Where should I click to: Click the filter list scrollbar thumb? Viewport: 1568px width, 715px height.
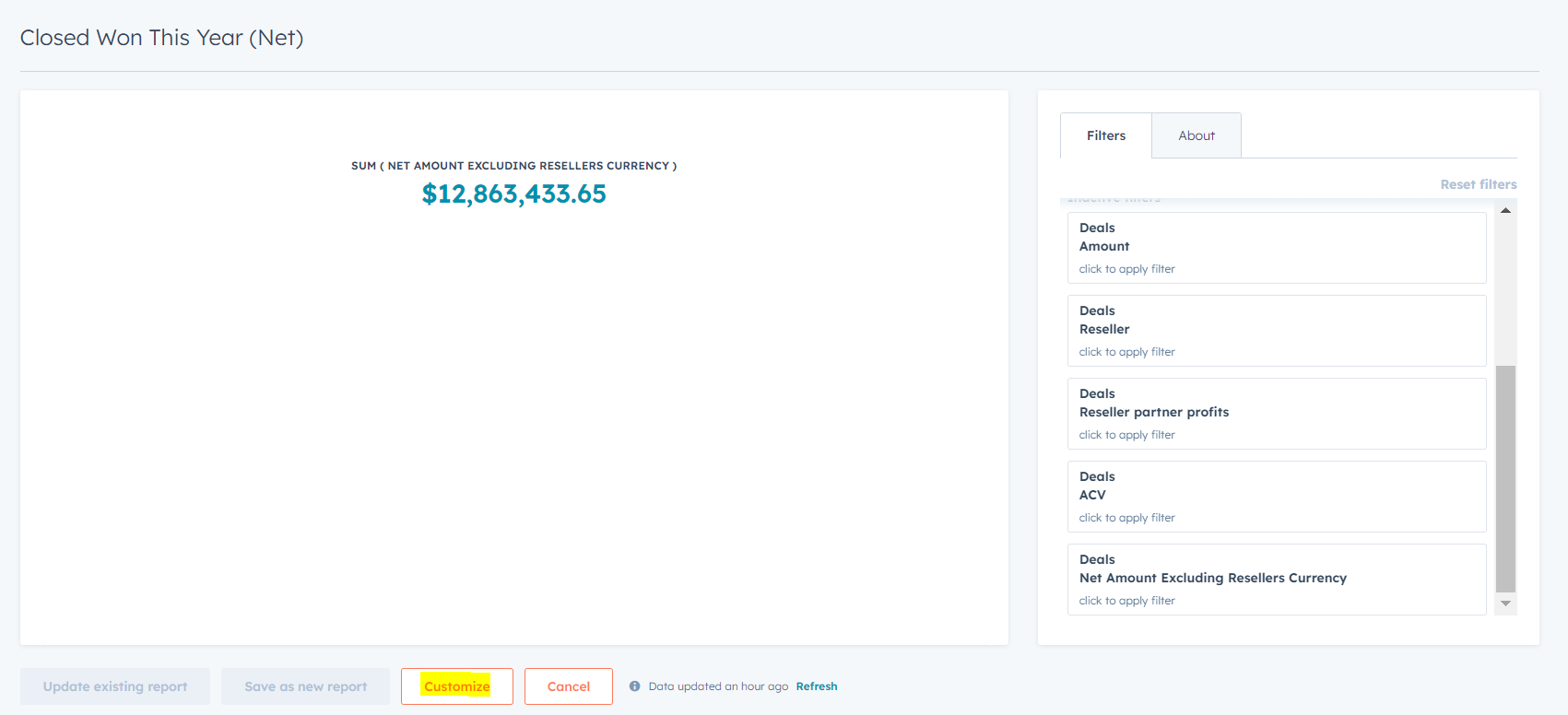tap(1505, 478)
